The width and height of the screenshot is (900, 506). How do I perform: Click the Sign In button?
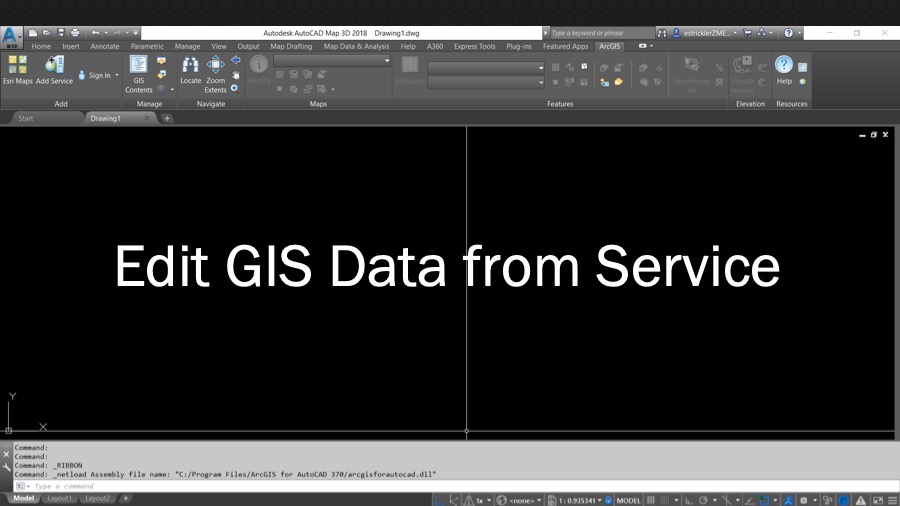pos(95,75)
